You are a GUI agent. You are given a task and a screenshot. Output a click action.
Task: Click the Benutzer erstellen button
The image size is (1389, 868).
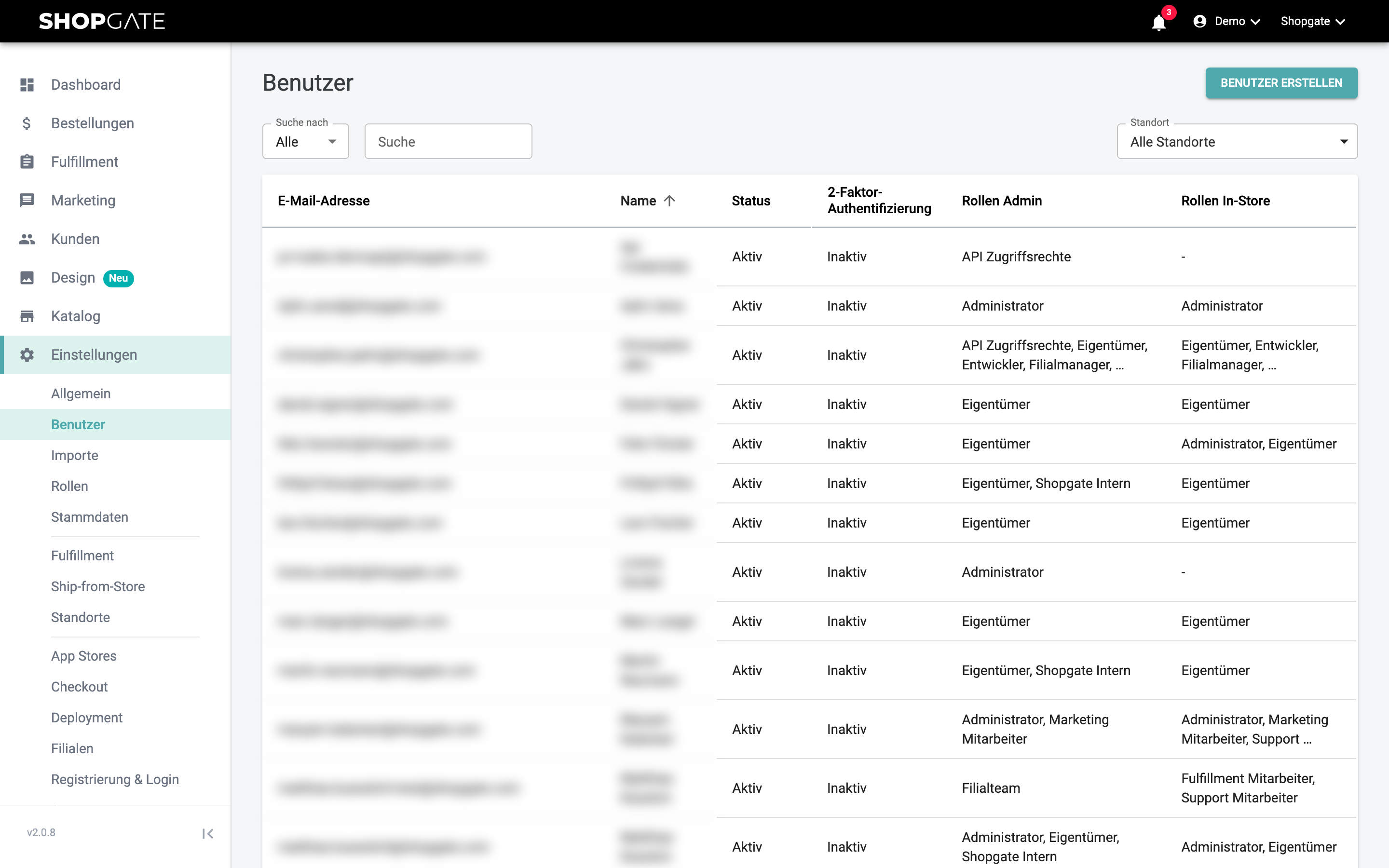click(1281, 82)
